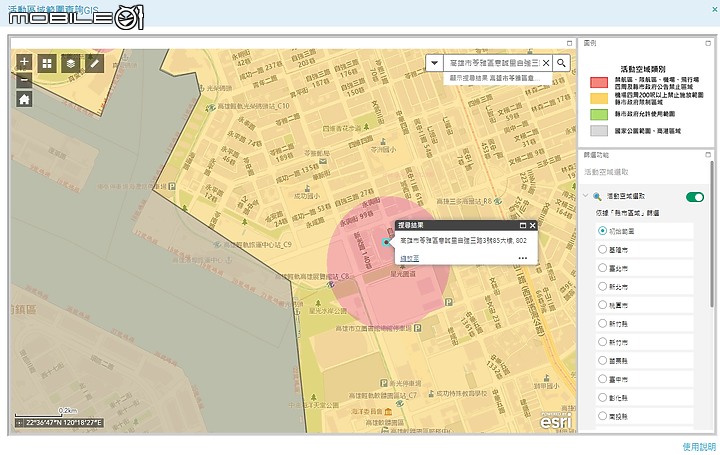Run the search with magnifier icon

(561, 63)
